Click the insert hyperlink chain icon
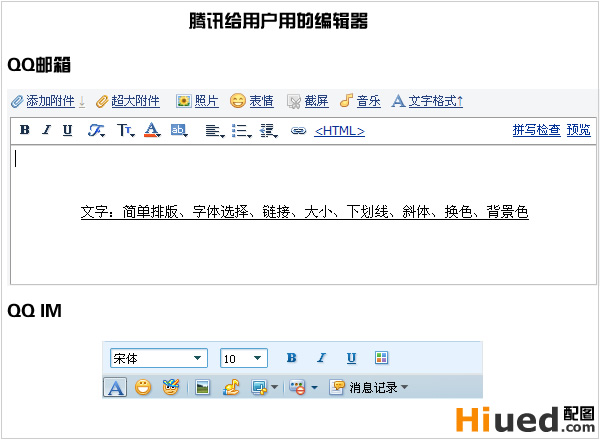Screen dimensions: 600x440 pos(298,131)
